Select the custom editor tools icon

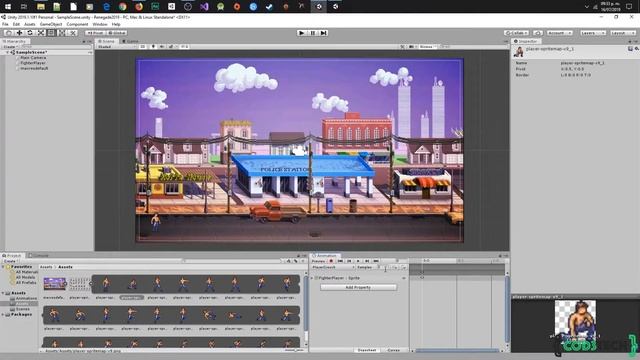[x=73, y=33]
